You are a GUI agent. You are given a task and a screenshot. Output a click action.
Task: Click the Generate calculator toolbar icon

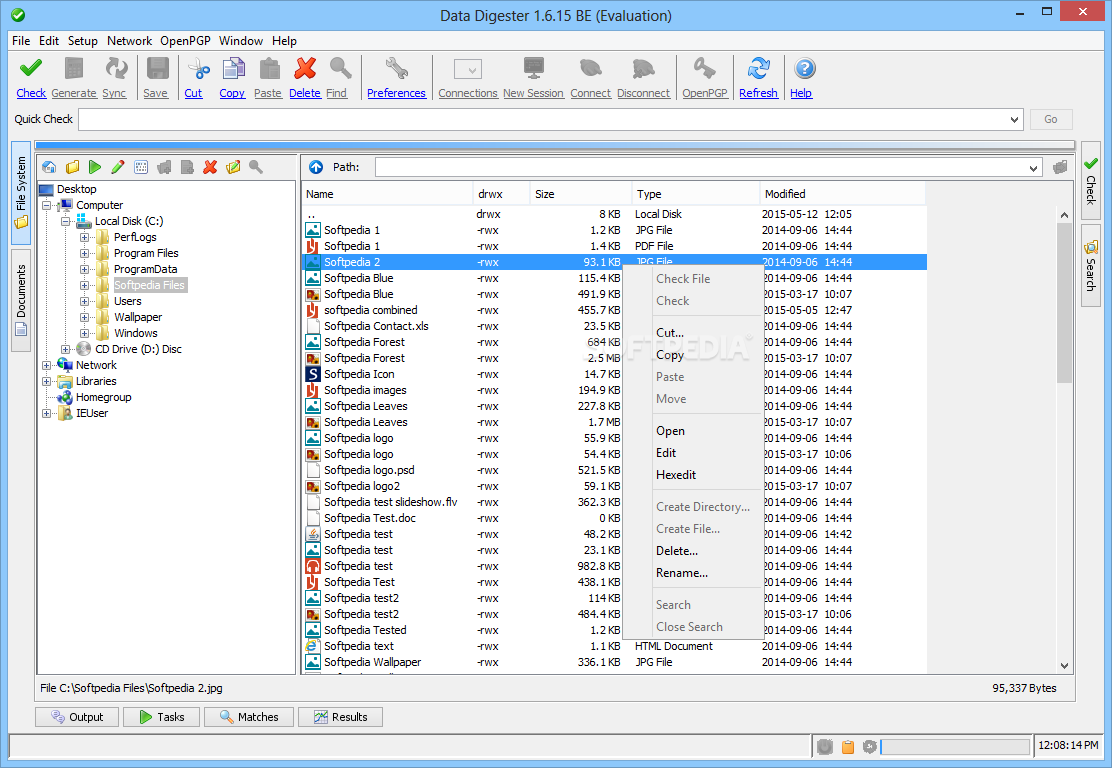pyautogui.click(x=74, y=69)
